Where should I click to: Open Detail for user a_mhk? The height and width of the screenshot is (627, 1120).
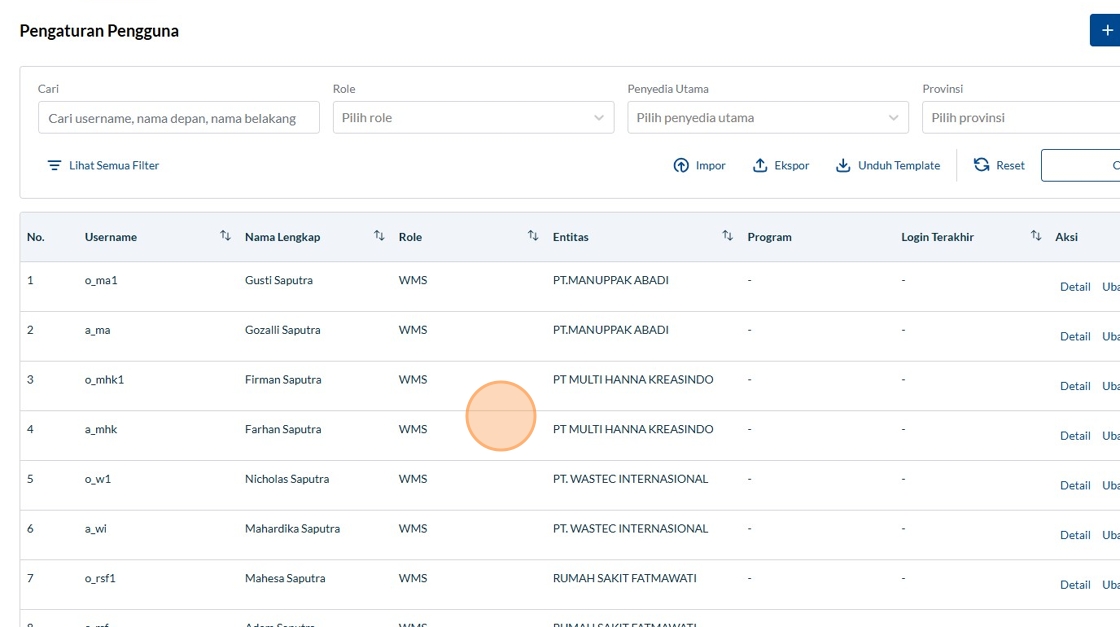click(x=1075, y=436)
